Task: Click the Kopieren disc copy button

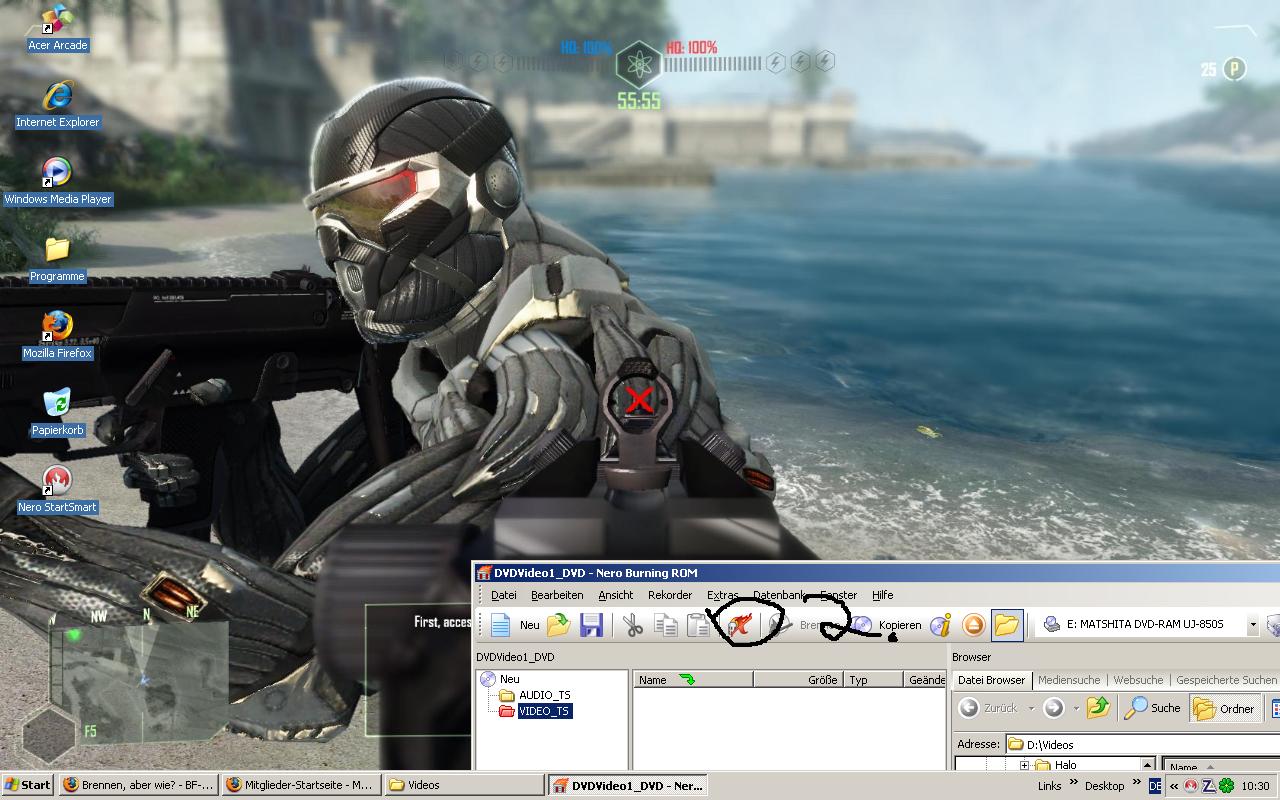Action: pos(889,625)
